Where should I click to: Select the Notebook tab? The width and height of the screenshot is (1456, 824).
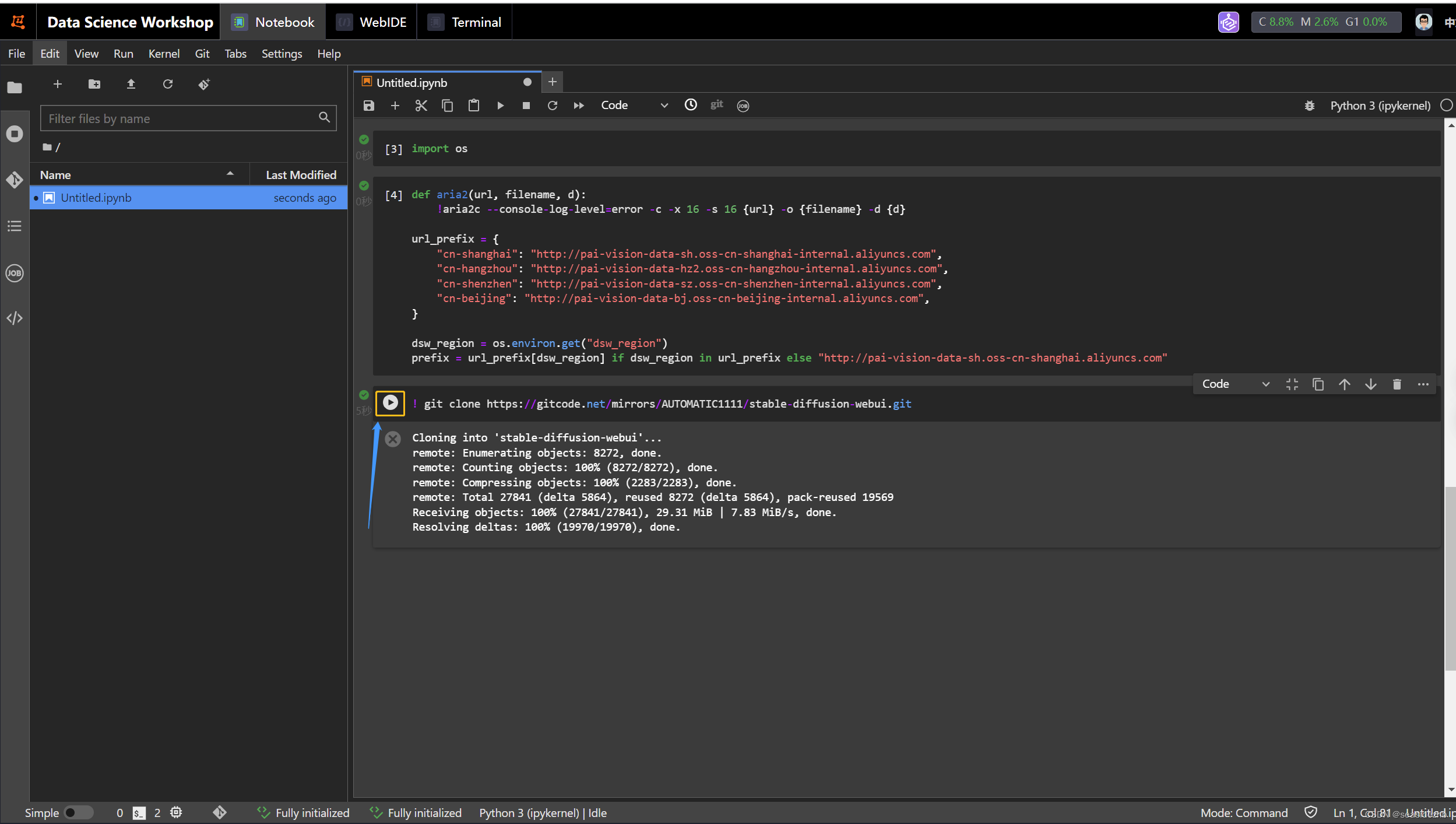tap(274, 21)
